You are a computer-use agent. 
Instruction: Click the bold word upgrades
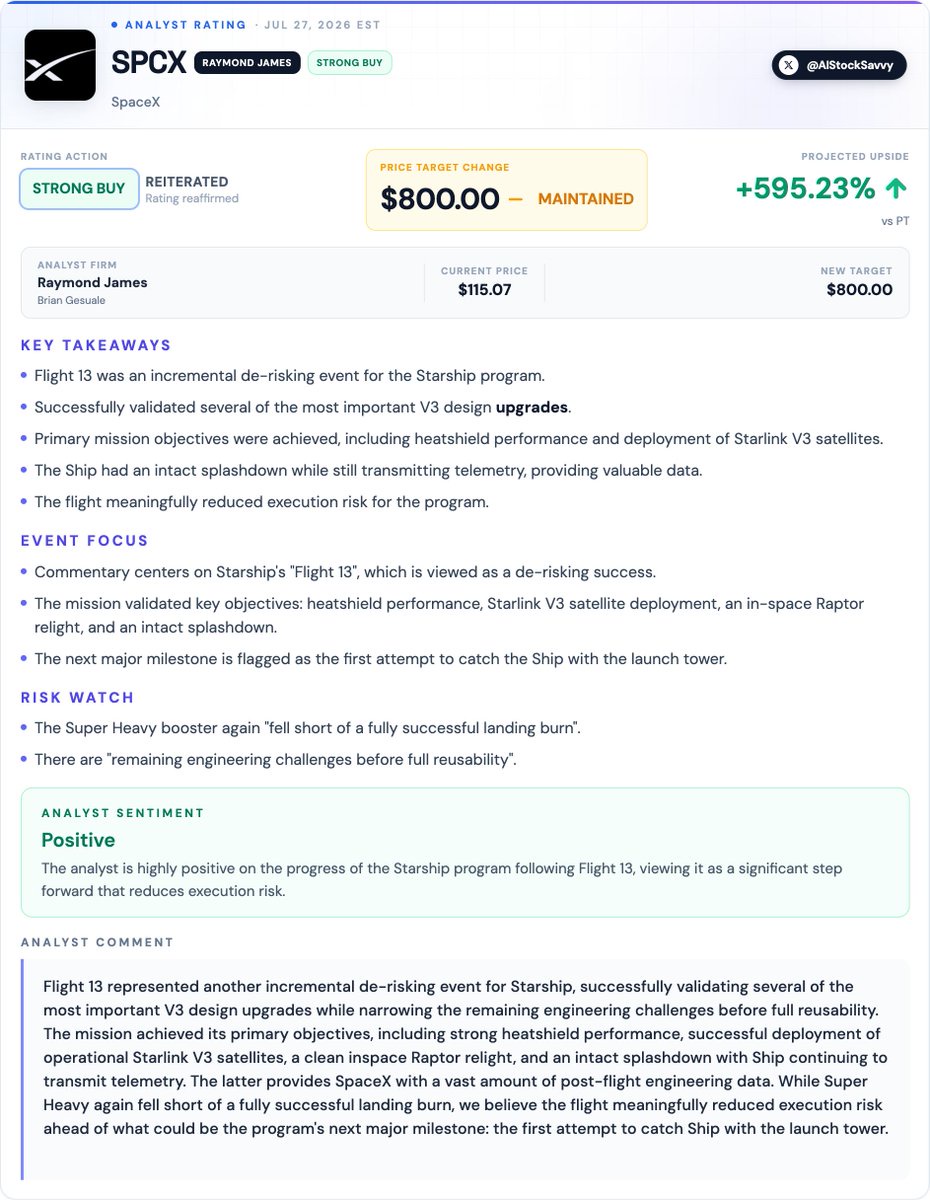532,408
